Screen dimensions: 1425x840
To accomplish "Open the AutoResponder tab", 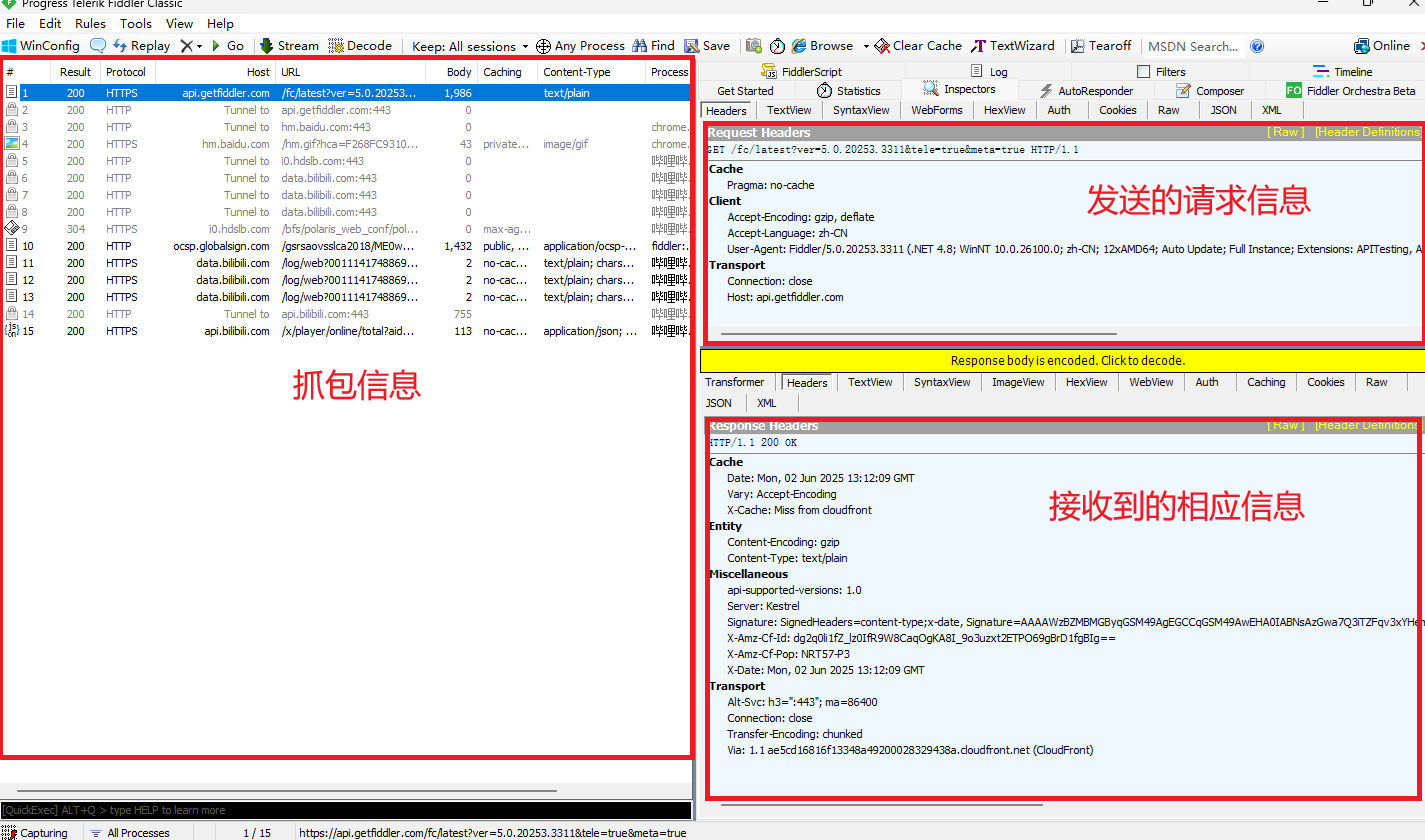I will tap(1086, 91).
